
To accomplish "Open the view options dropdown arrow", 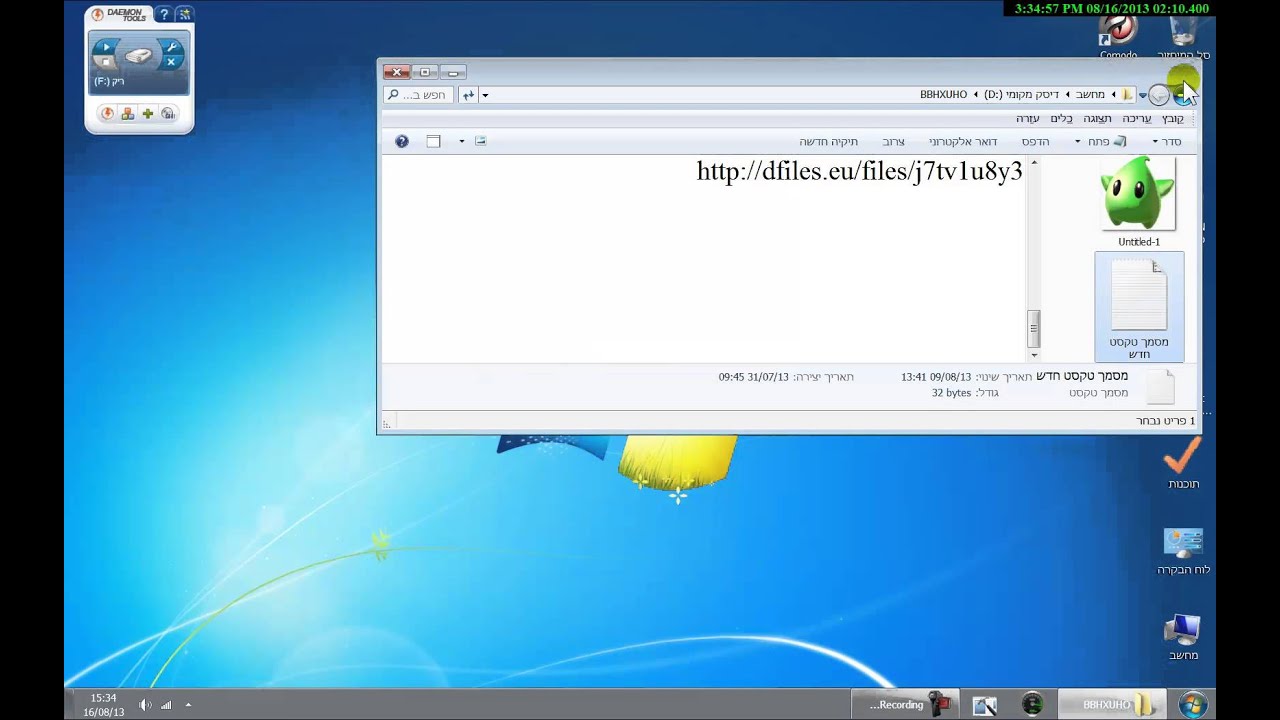I will coord(462,142).
